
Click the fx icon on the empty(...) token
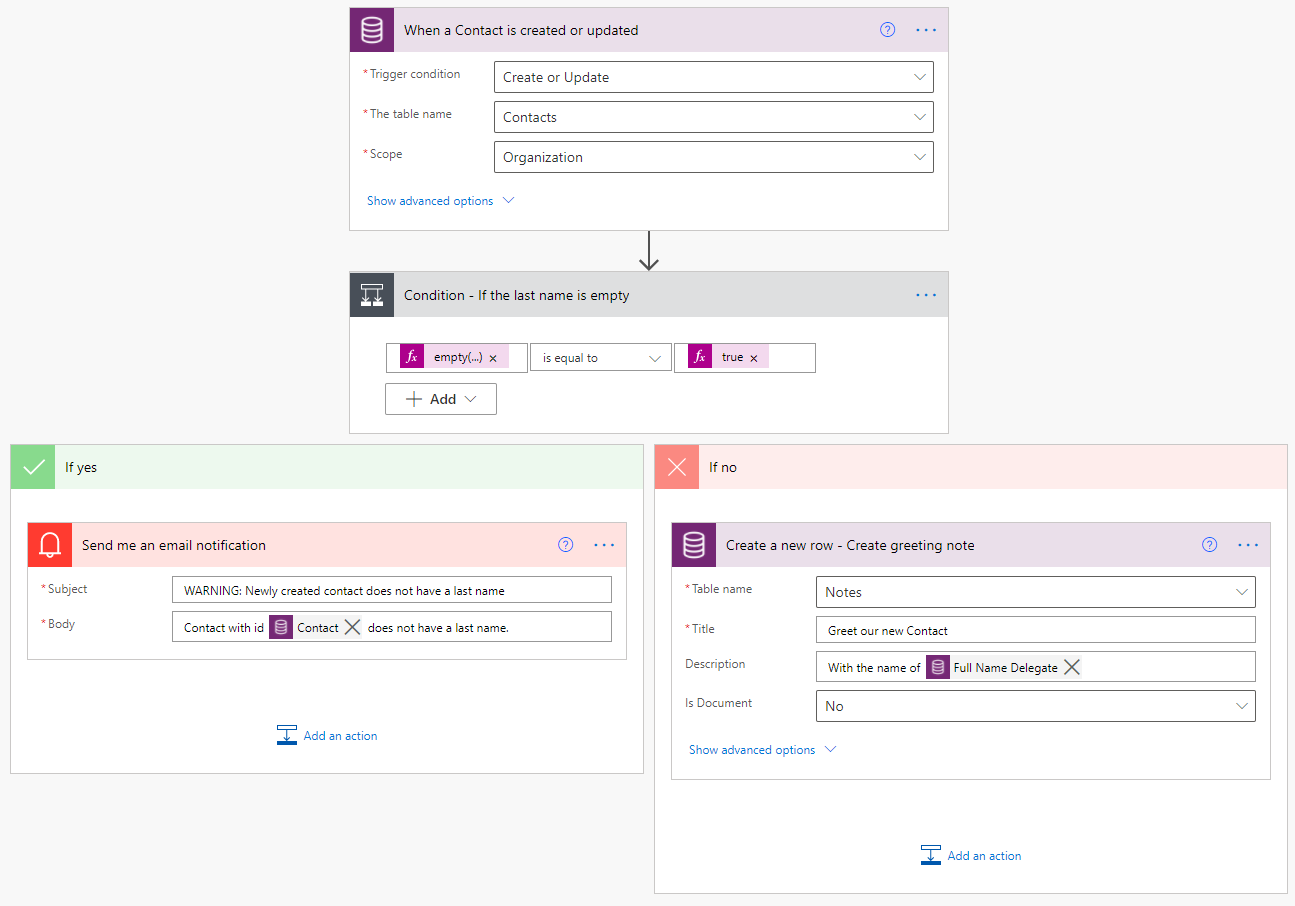pyautogui.click(x=412, y=357)
